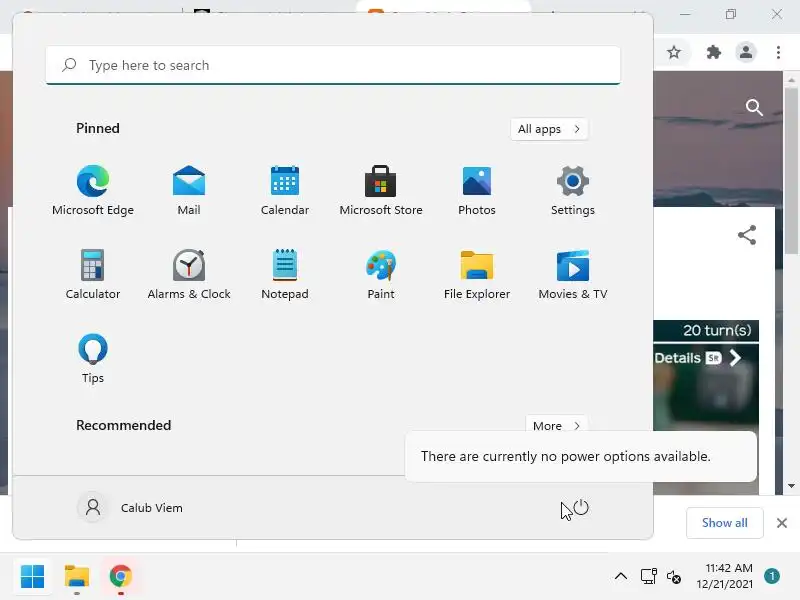Launch the Mail app
Viewport: 800px width, 600px height.
point(189,190)
